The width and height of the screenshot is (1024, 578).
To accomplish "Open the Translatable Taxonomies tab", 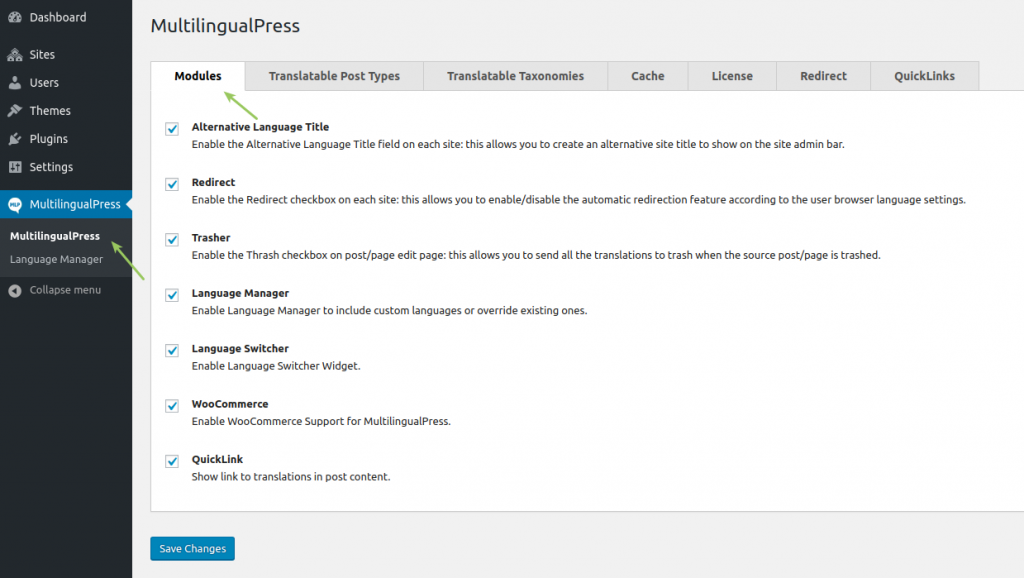I will pyautogui.click(x=515, y=76).
